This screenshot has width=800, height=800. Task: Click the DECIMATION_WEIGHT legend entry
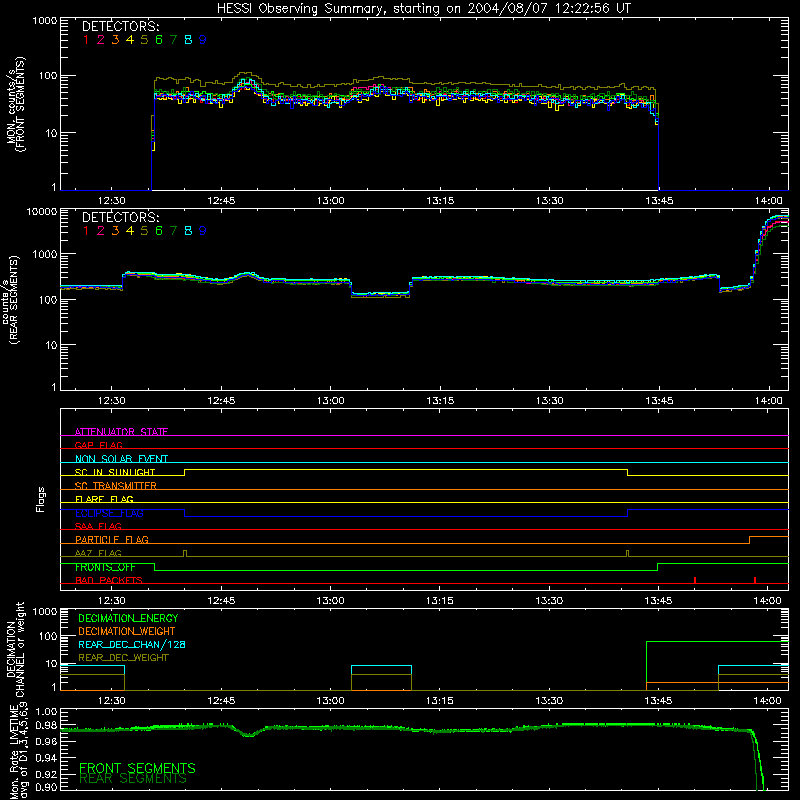click(x=127, y=631)
